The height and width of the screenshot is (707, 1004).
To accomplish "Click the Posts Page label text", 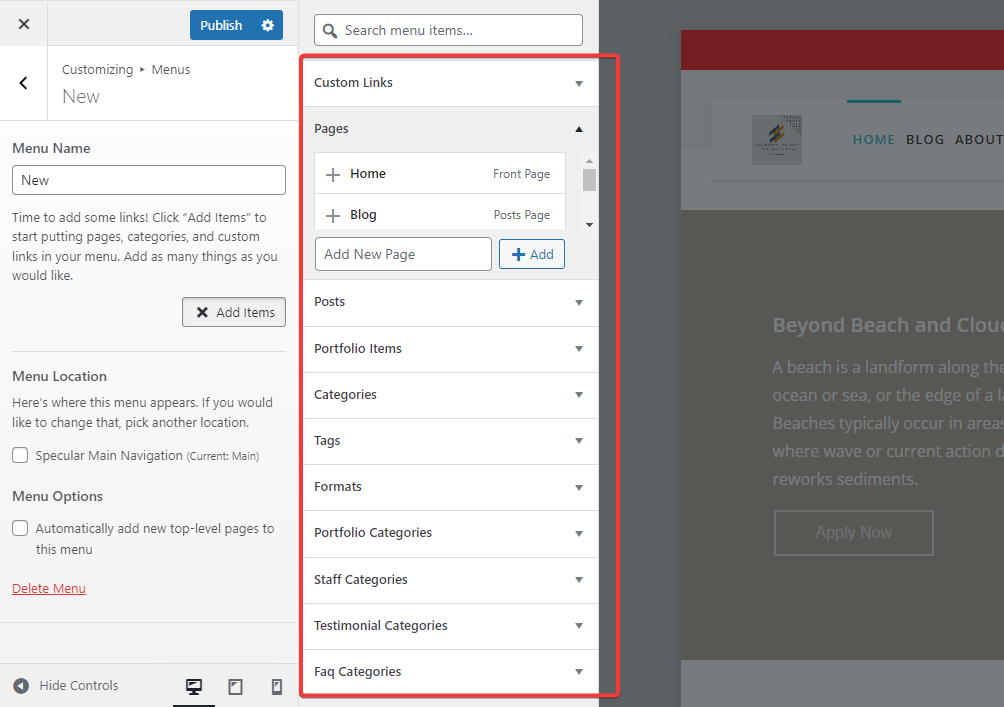I will 522,215.
